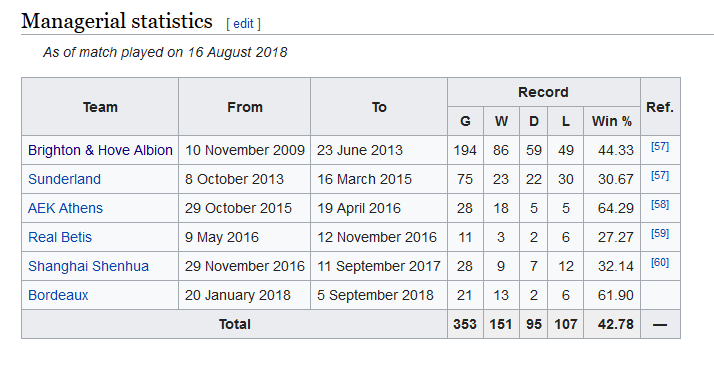Image resolution: width=714 pixels, height=366 pixels.
Task: Click the Managerial statistics heading
Action: (x=117, y=21)
